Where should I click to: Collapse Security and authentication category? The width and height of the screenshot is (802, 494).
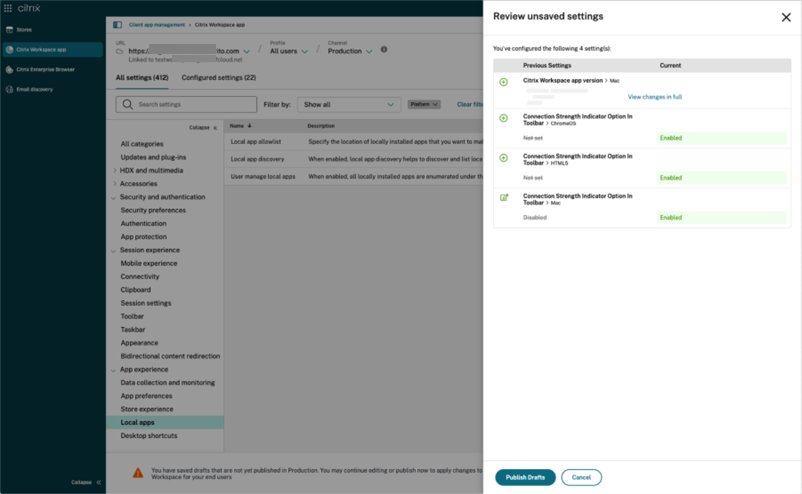click(114, 197)
